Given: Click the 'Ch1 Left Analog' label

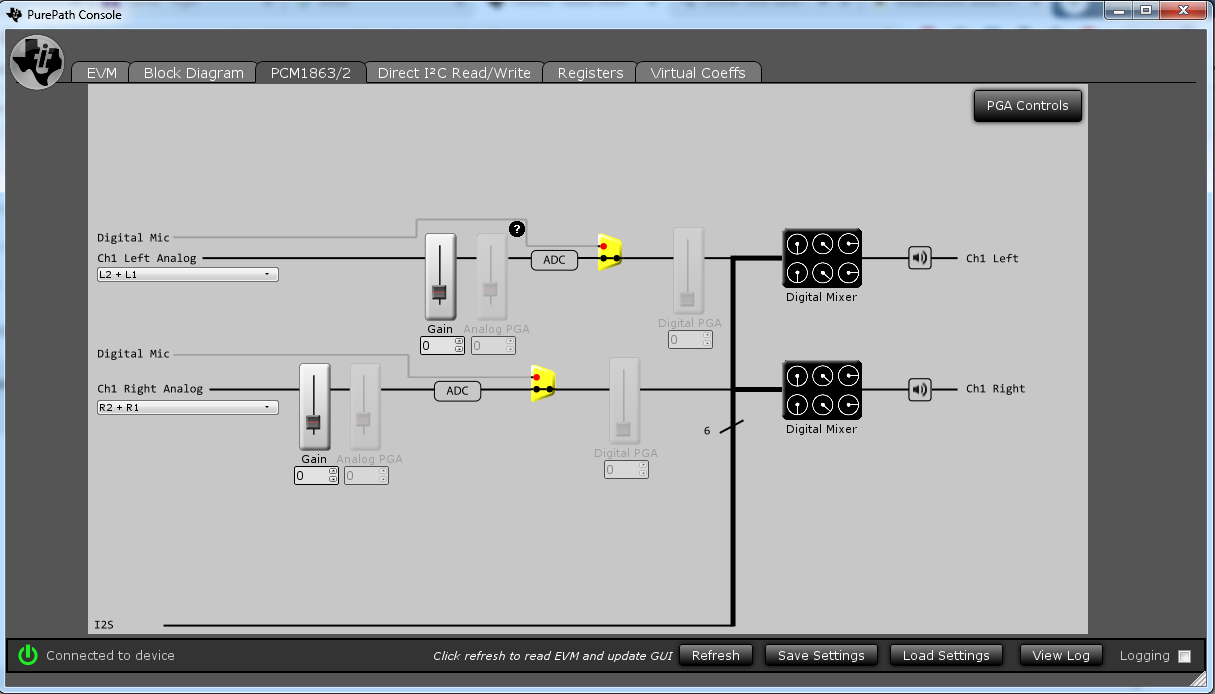Looking at the screenshot, I should click(147, 258).
